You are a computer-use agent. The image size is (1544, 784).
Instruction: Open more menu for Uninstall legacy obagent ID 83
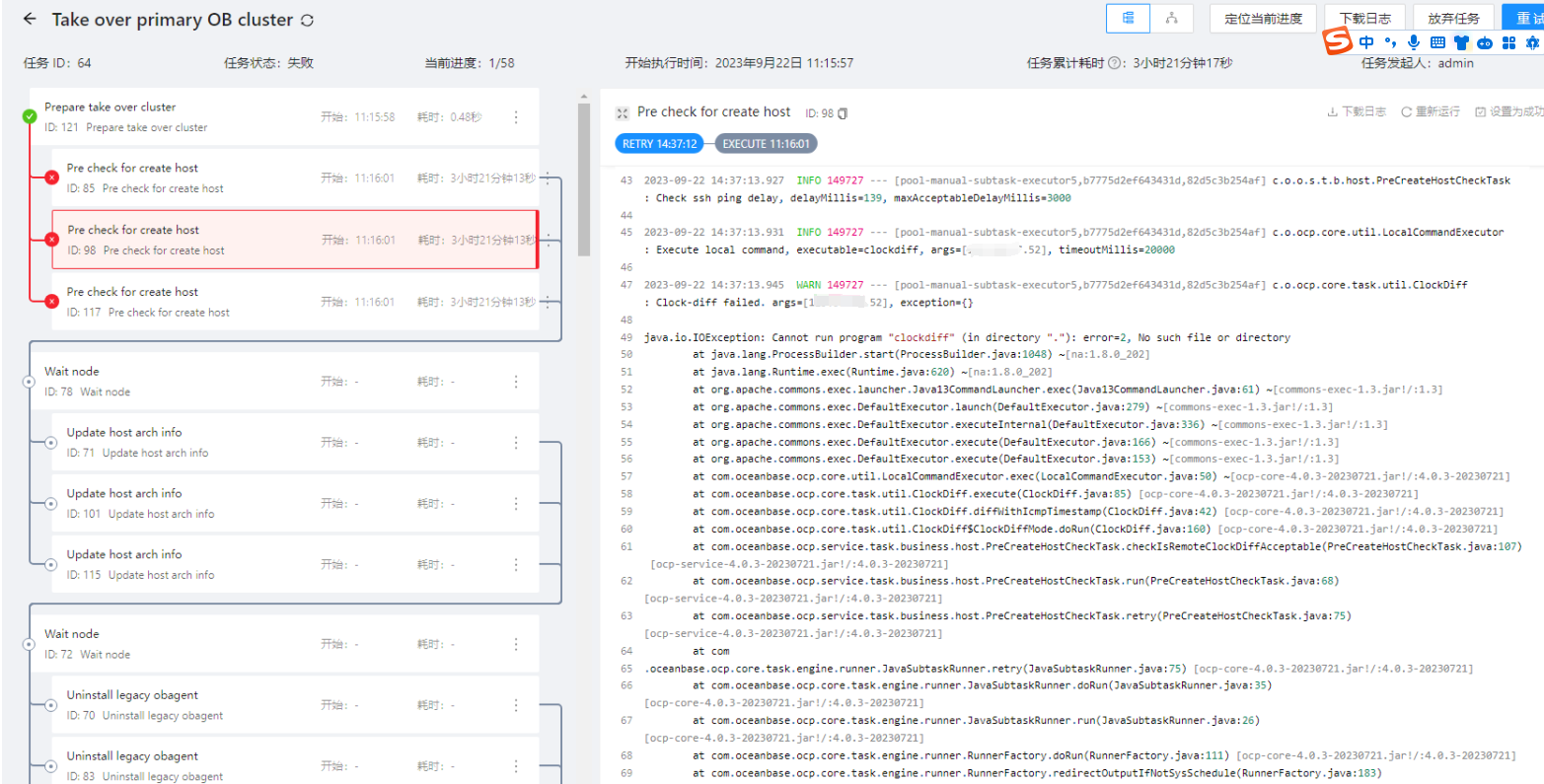(x=515, y=766)
